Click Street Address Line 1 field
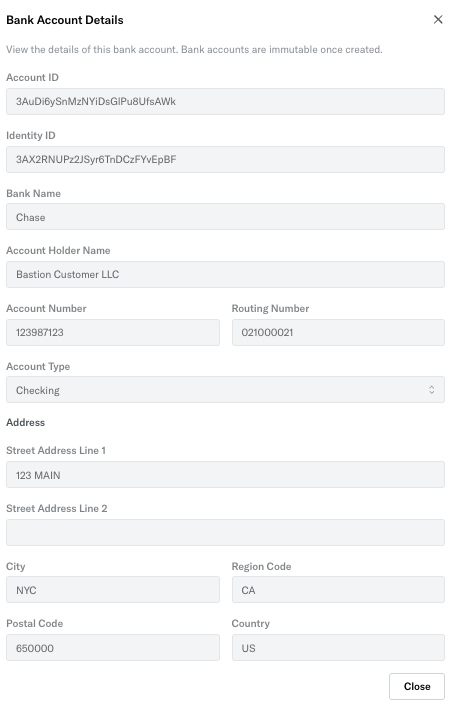Screen dimensions: 454x725 pos(225,475)
